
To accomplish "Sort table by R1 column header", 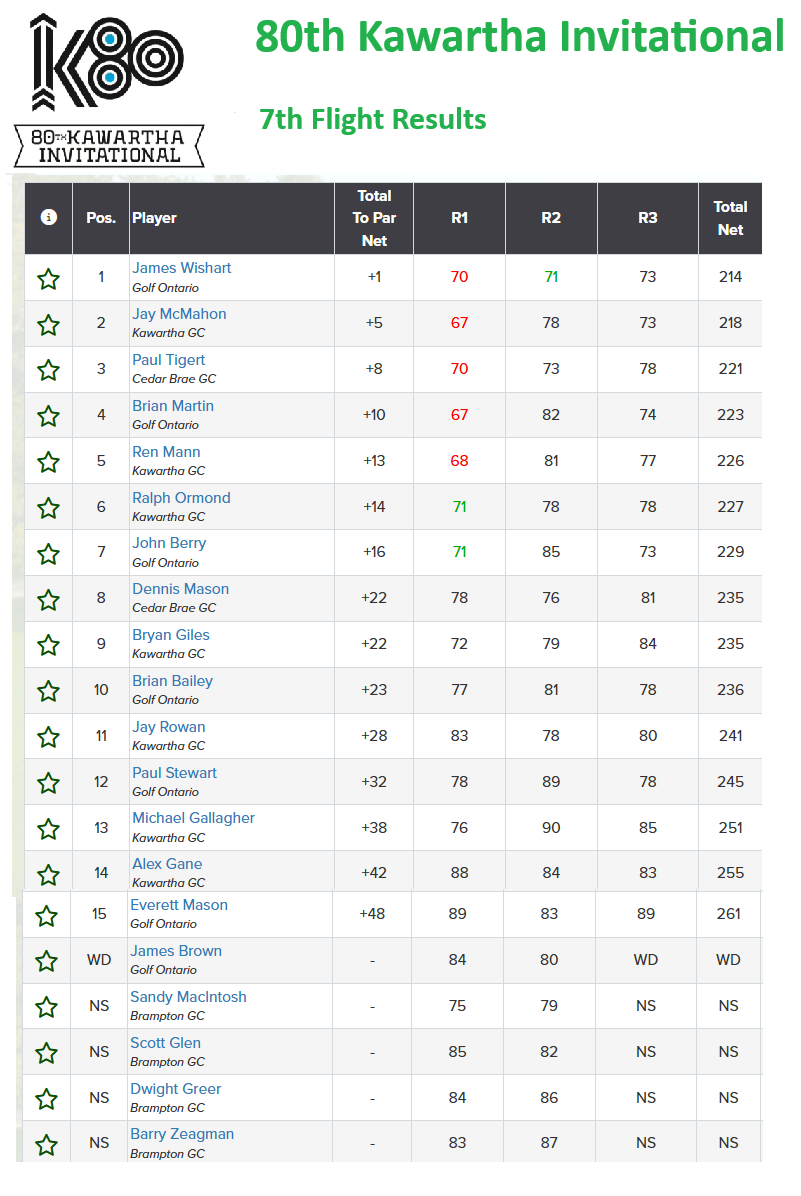I will (459, 218).
